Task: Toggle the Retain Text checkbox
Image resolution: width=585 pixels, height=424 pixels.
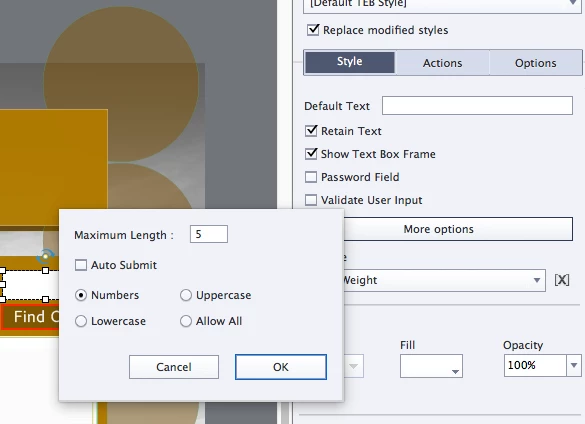Action: [311, 131]
